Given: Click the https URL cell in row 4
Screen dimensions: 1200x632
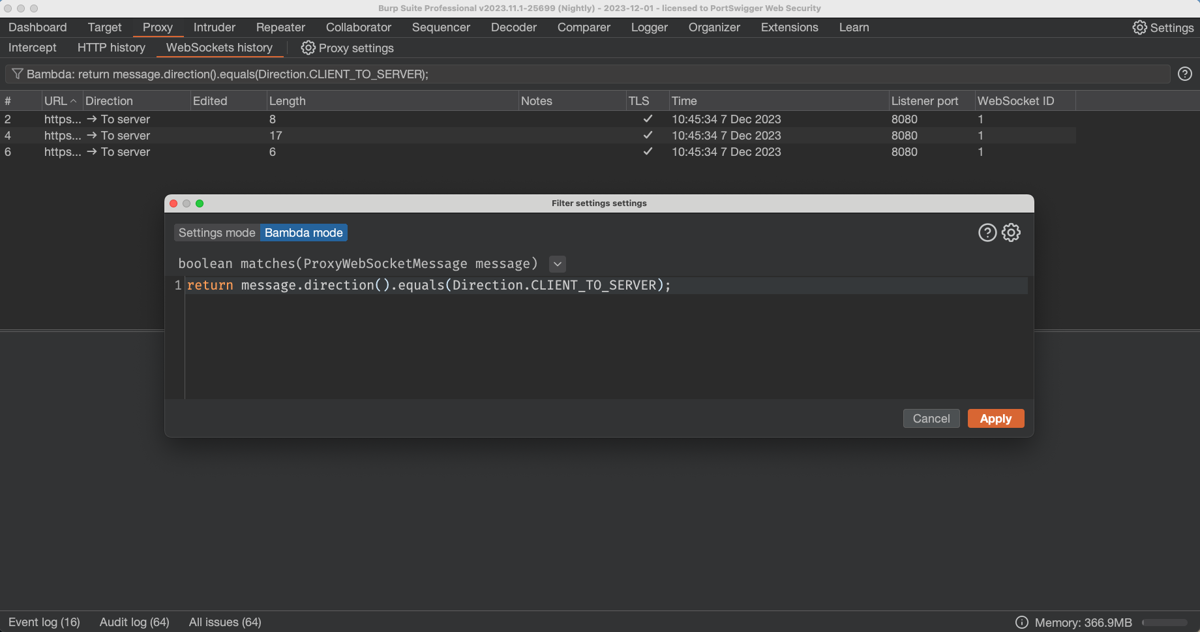Looking at the screenshot, I should [62, 135].
